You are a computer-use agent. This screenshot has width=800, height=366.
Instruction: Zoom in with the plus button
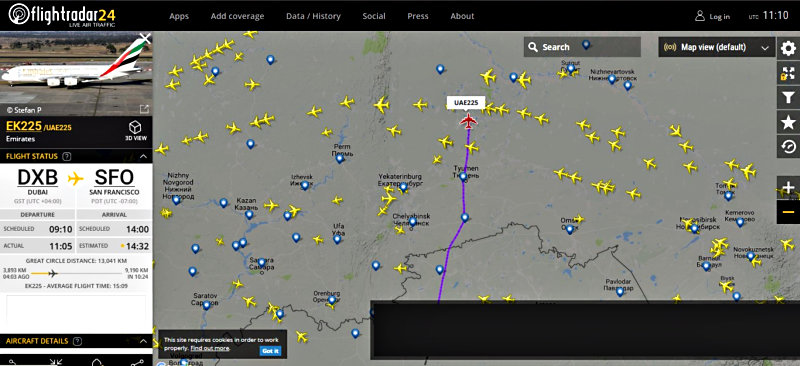[788, 187]
